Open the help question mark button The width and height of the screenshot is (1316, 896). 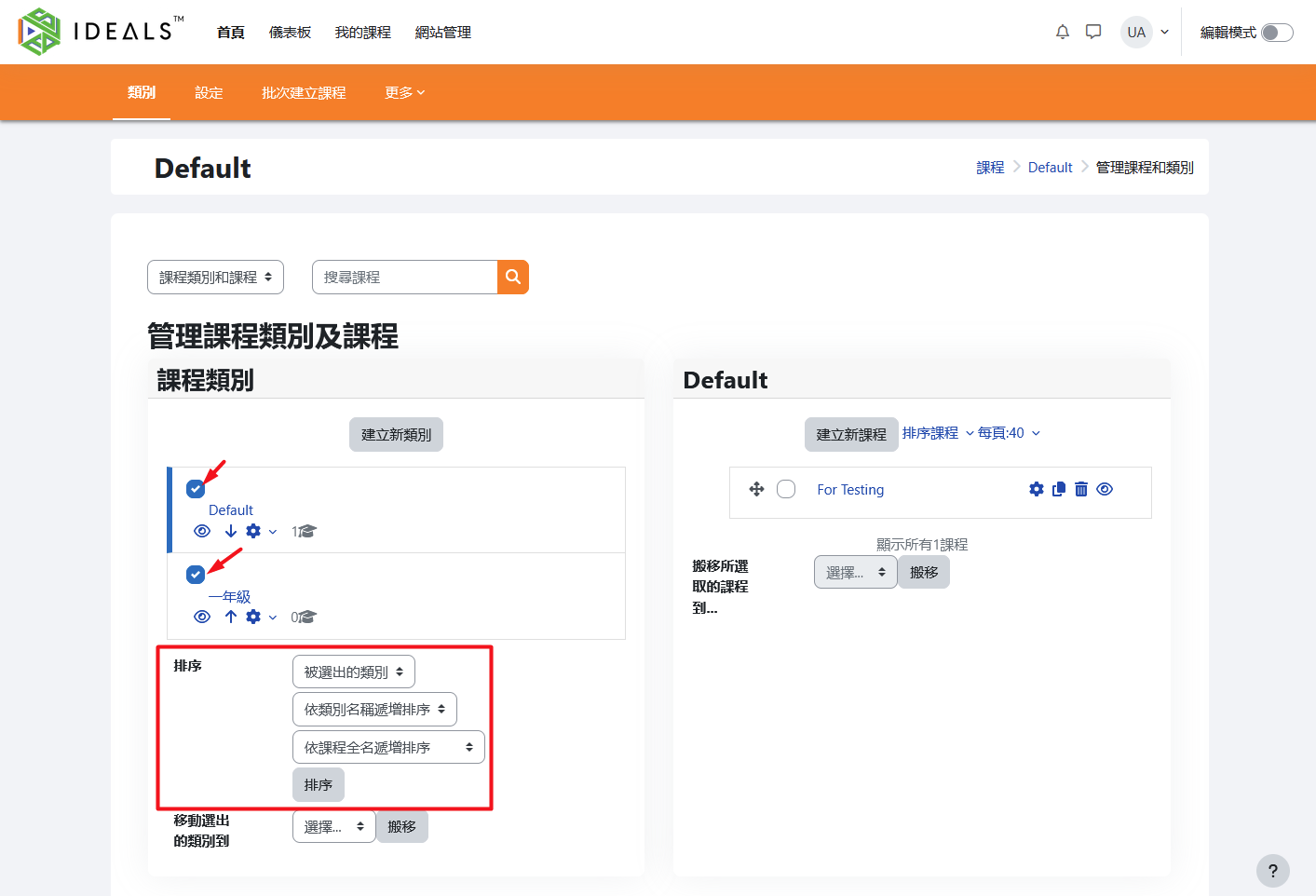pos(1272,871)
